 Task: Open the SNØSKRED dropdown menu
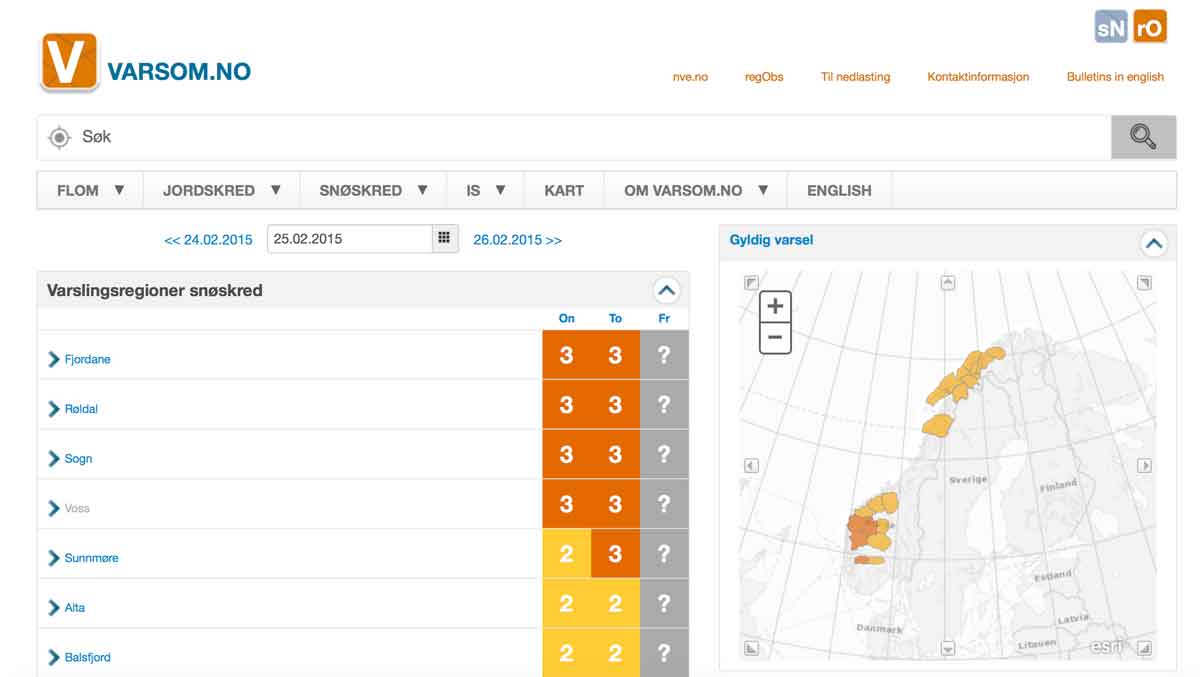click(373, 190)
